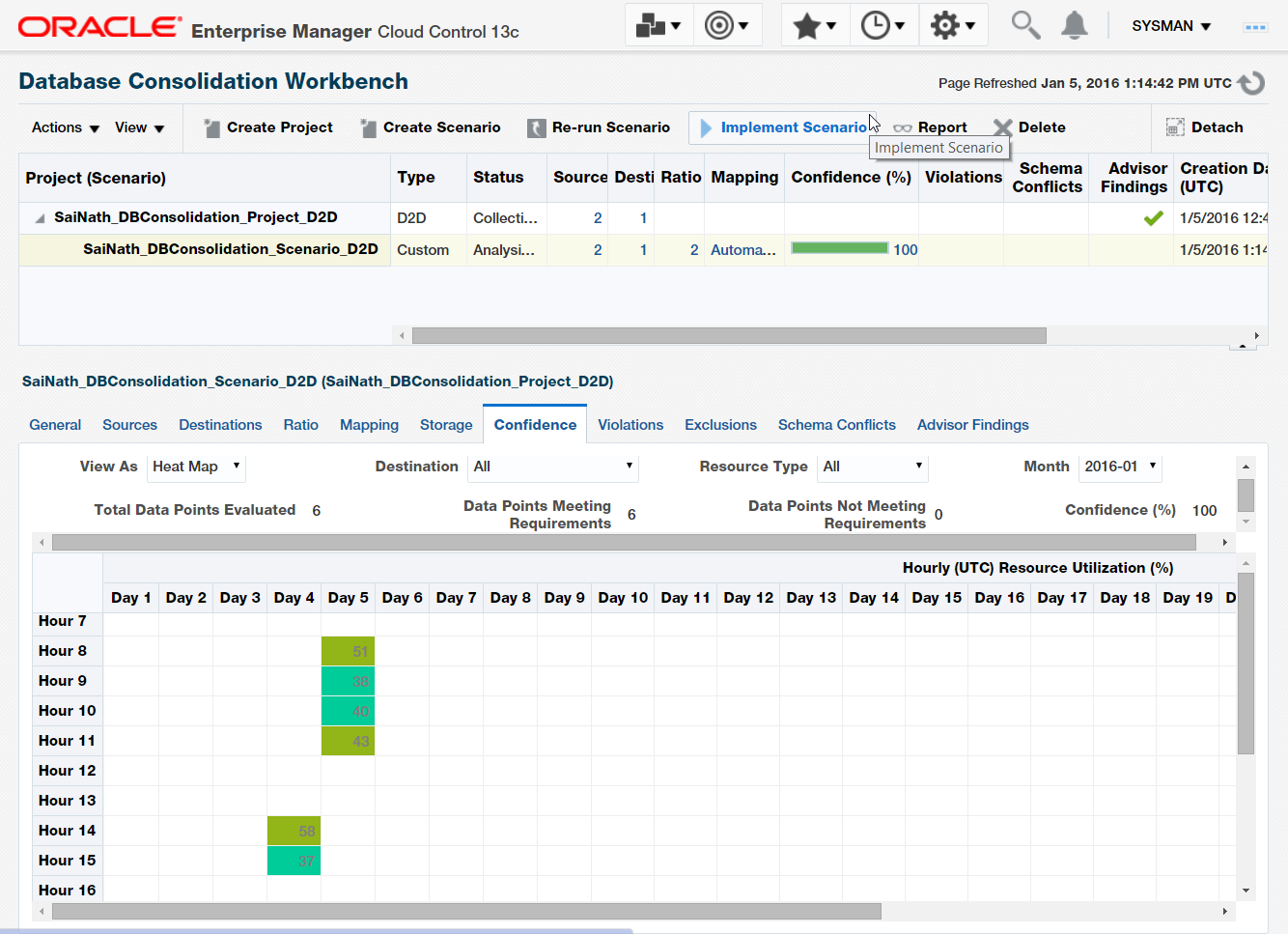Select the SaiNath_DBConsolidation_Scenario_D2D row
This screenshot has height=934, width=1288.
643,250
